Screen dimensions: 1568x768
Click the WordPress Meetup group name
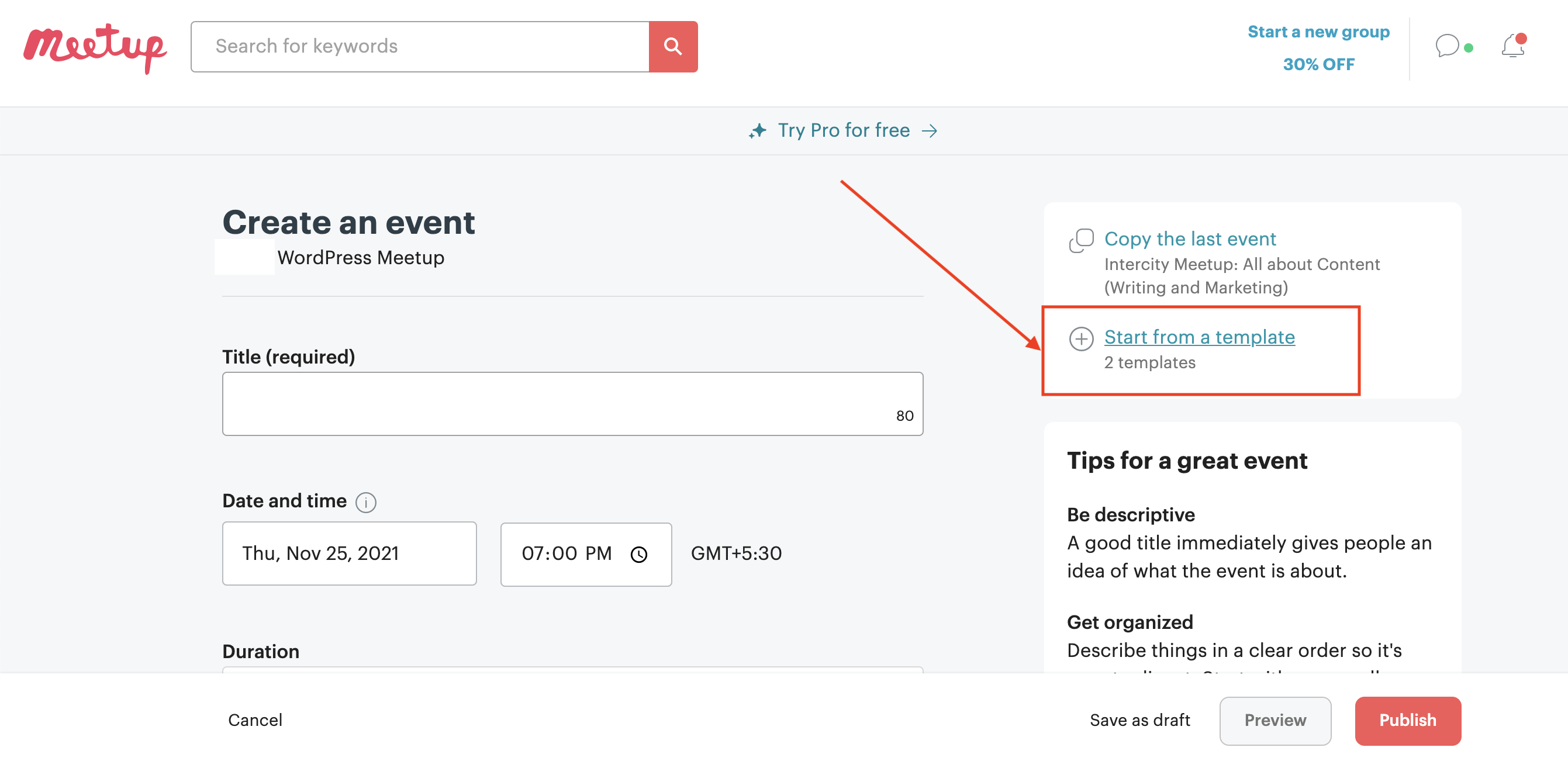pyautogui.click(x=360, y=257)
